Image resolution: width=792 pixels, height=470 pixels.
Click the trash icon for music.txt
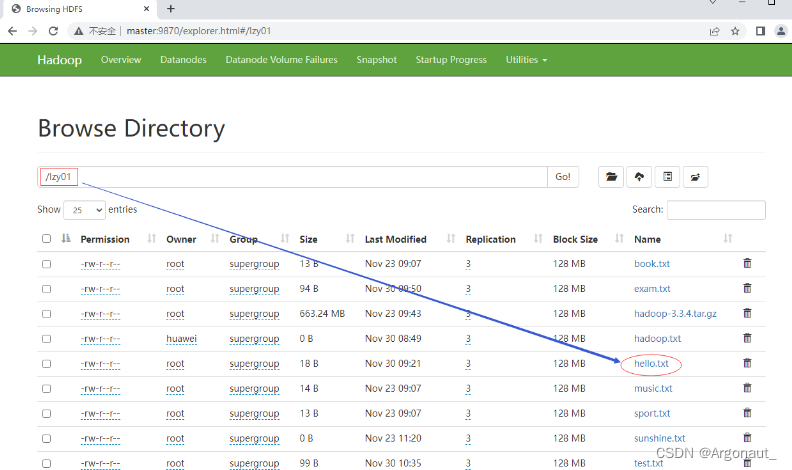(x=746, y=388)
